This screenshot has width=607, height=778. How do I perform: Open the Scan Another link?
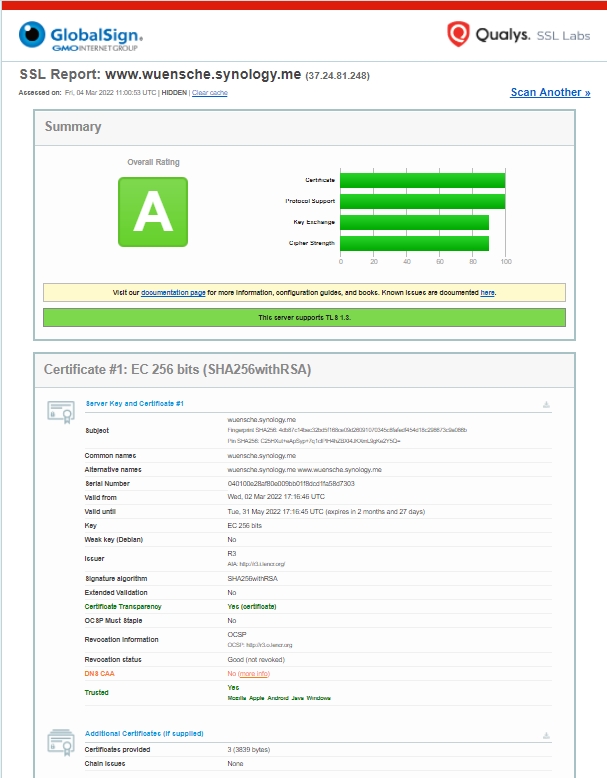point(550,92)
